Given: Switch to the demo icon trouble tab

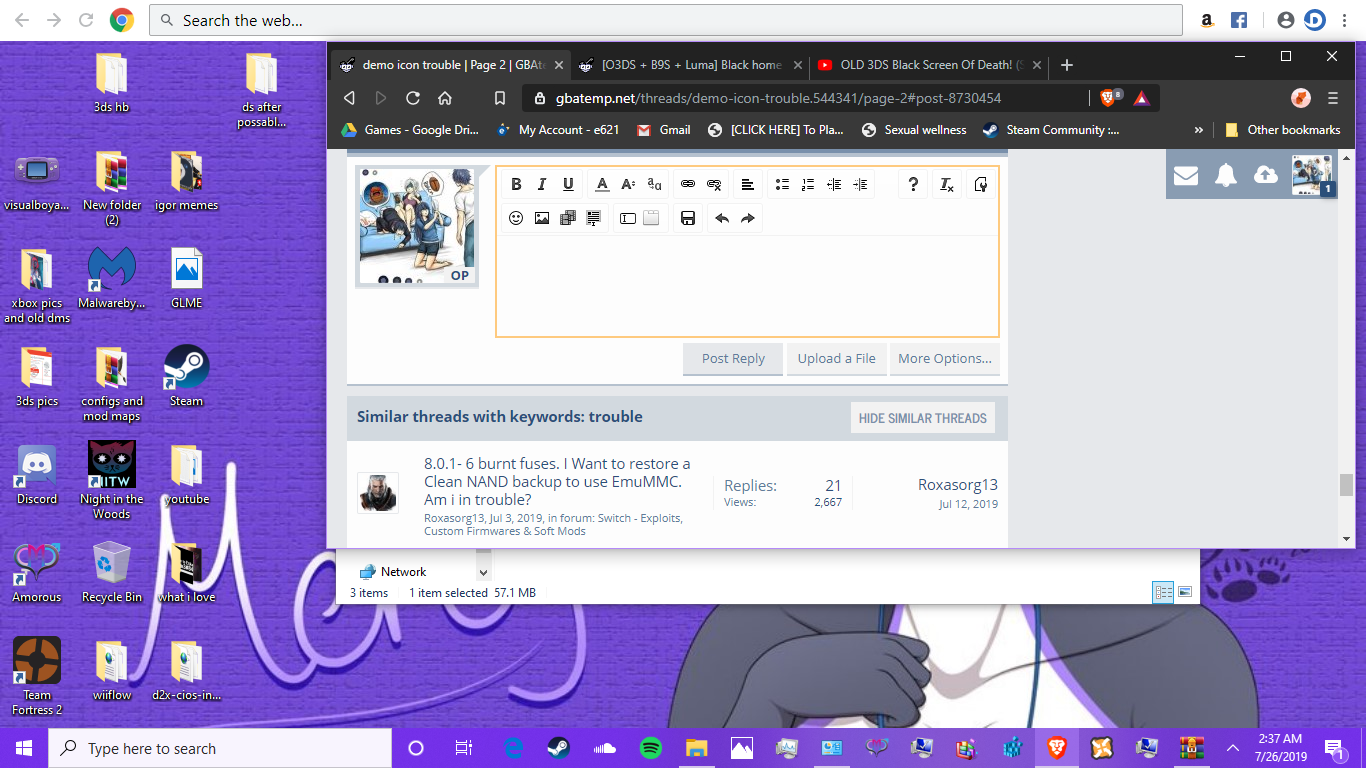Looking at the screenshot, I should pos(450,65).
